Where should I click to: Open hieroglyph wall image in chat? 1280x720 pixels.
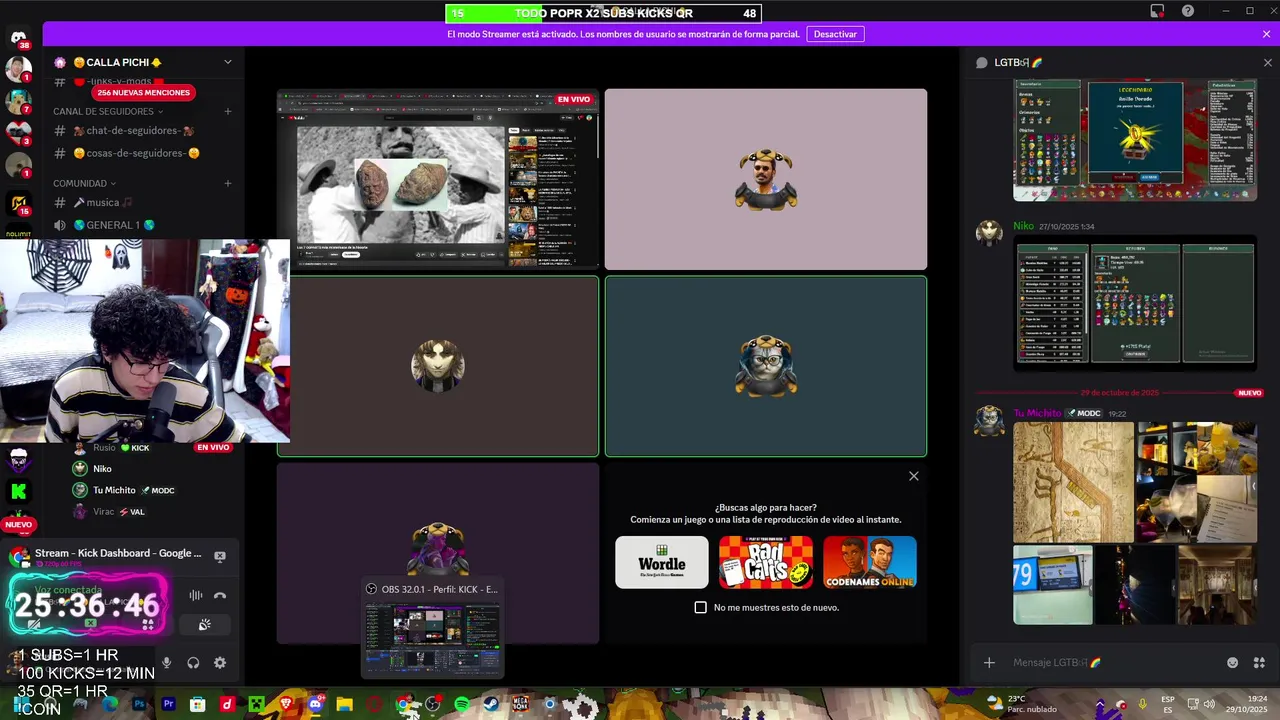click(x=1073, y=482)
